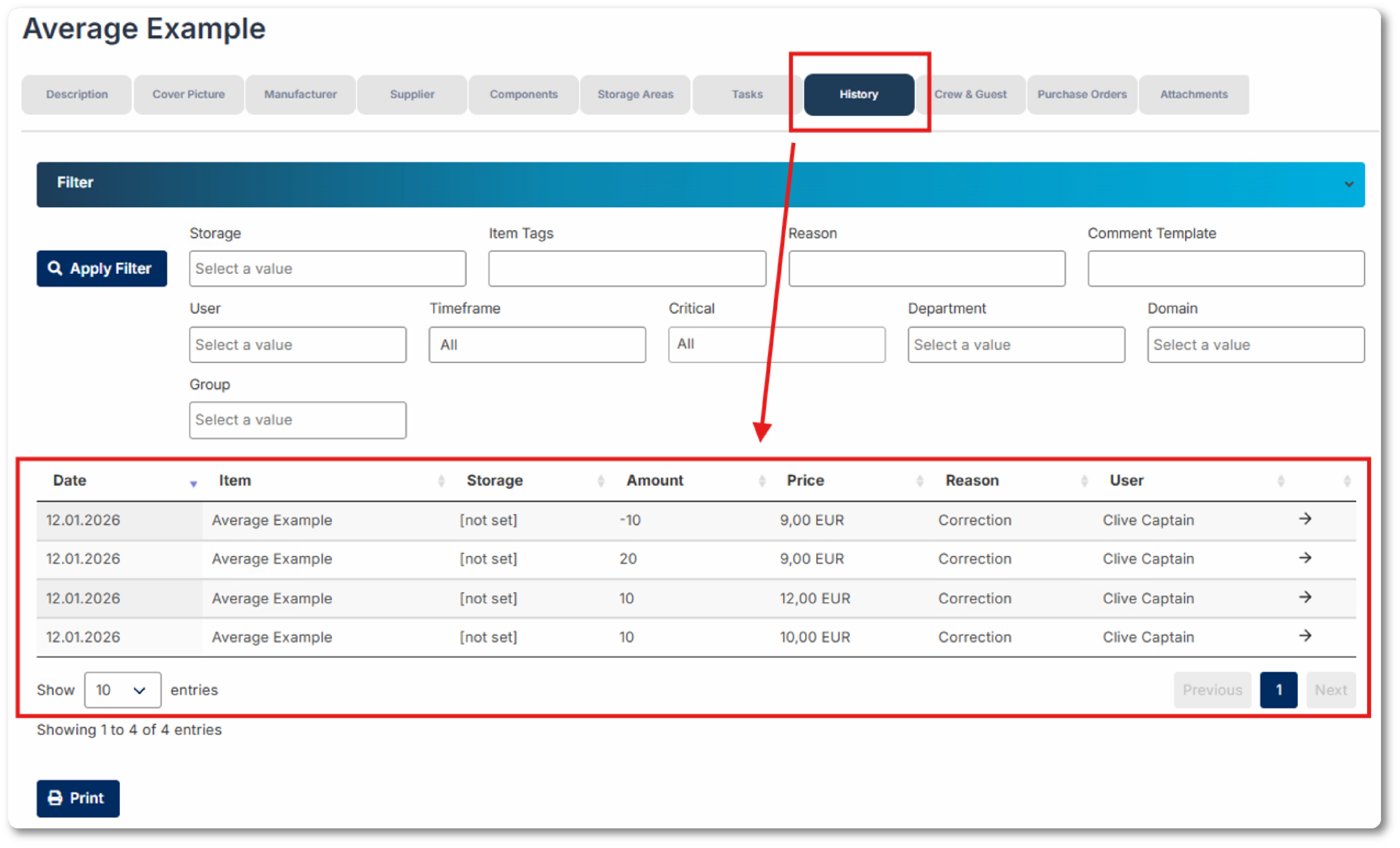Open the Department select dropdown
Screen dimensions: 1400x848
[x=1016, y=345]
